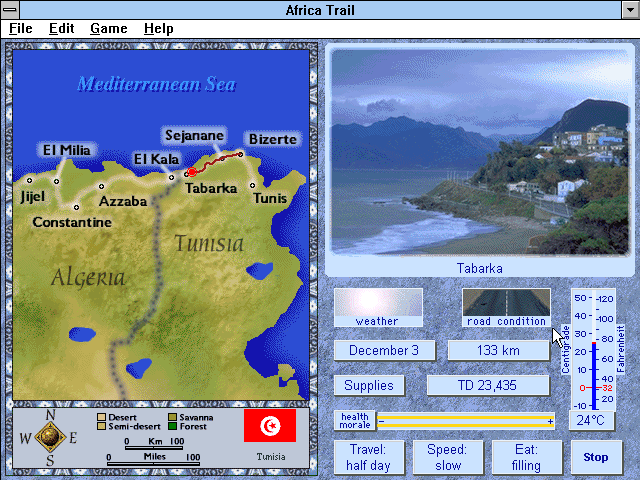
Task: Click the health and morale bar
Action: tap(465, 421)
